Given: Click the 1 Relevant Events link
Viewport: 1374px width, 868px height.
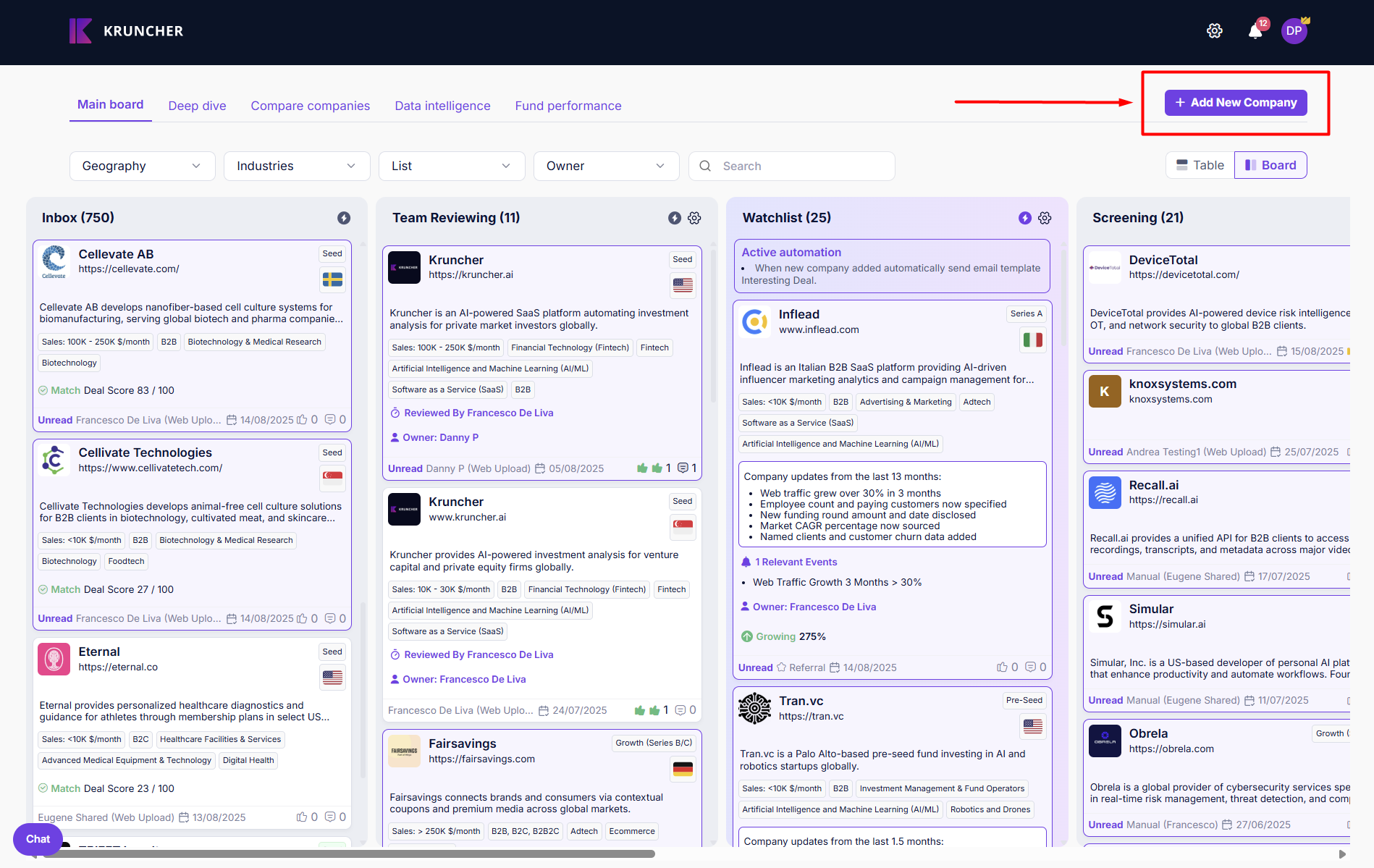Looking at the screenshot, I should point(796,562).
